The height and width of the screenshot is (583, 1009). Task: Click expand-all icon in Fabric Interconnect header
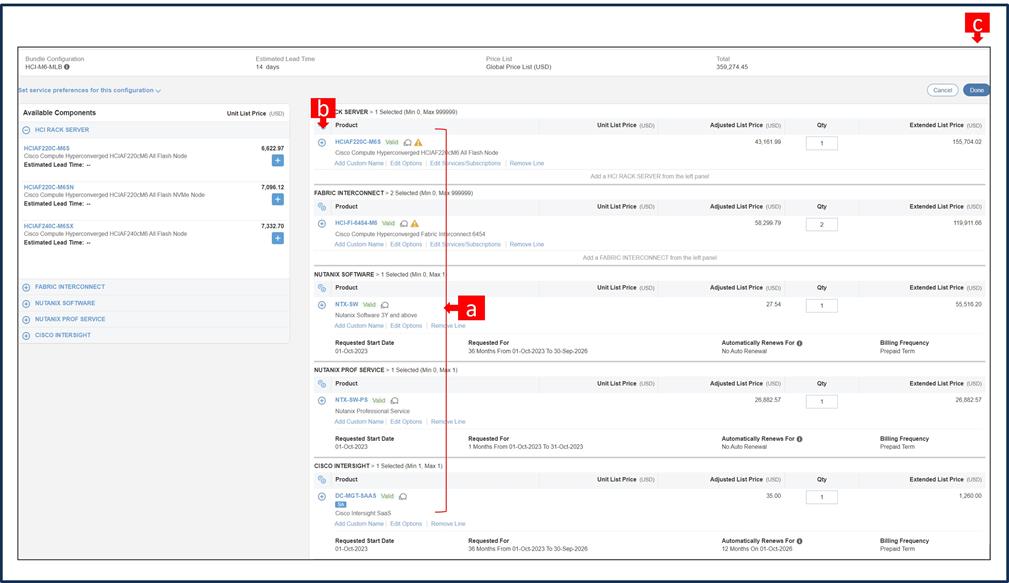click(322, 207)
